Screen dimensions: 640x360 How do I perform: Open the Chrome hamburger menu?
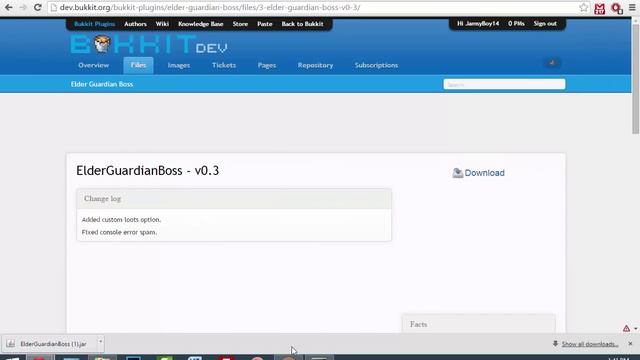[x=632, y=7]
